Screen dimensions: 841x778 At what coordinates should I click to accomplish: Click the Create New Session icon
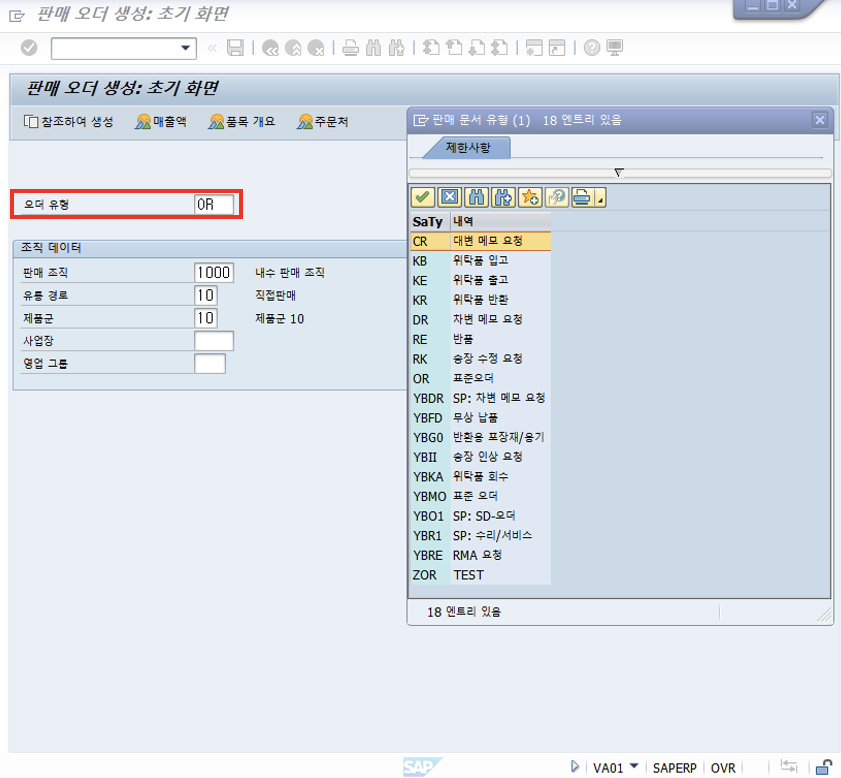534,48
